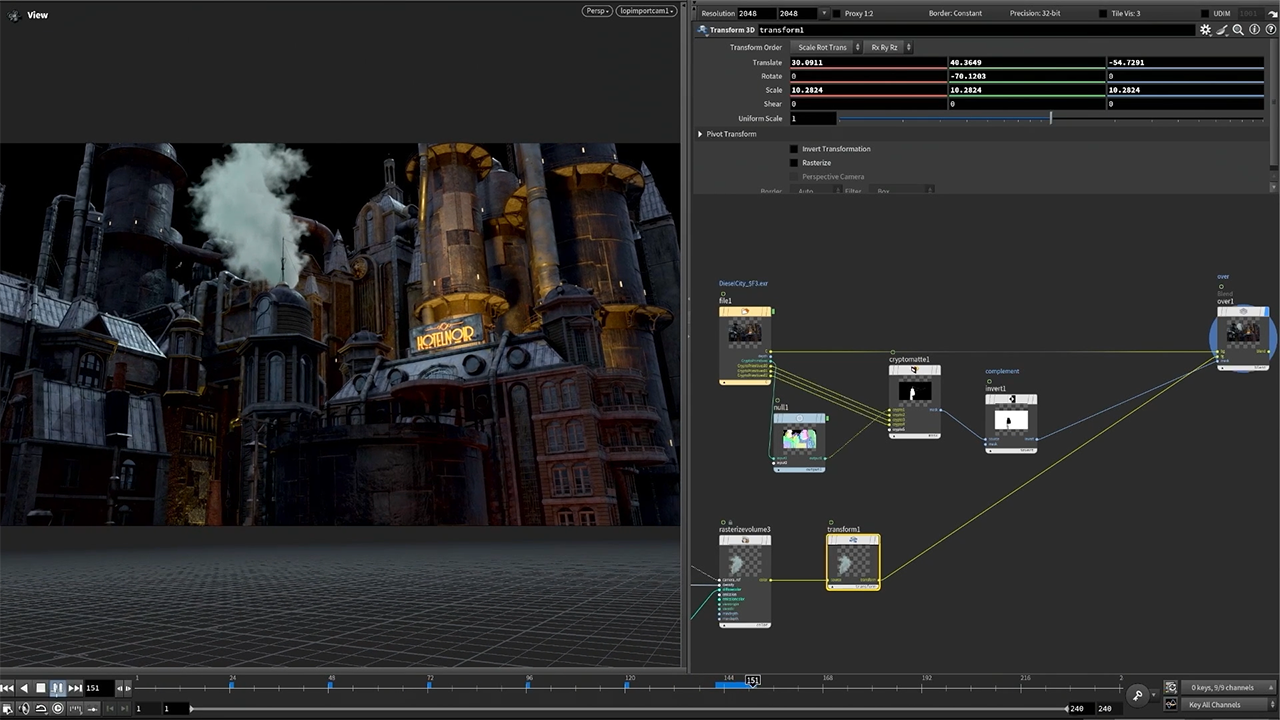Open the 'Rx Ry Rz' rotation order dropdown
The image size is (1280, 720).
pyautogui.click(x=889, y=47)
